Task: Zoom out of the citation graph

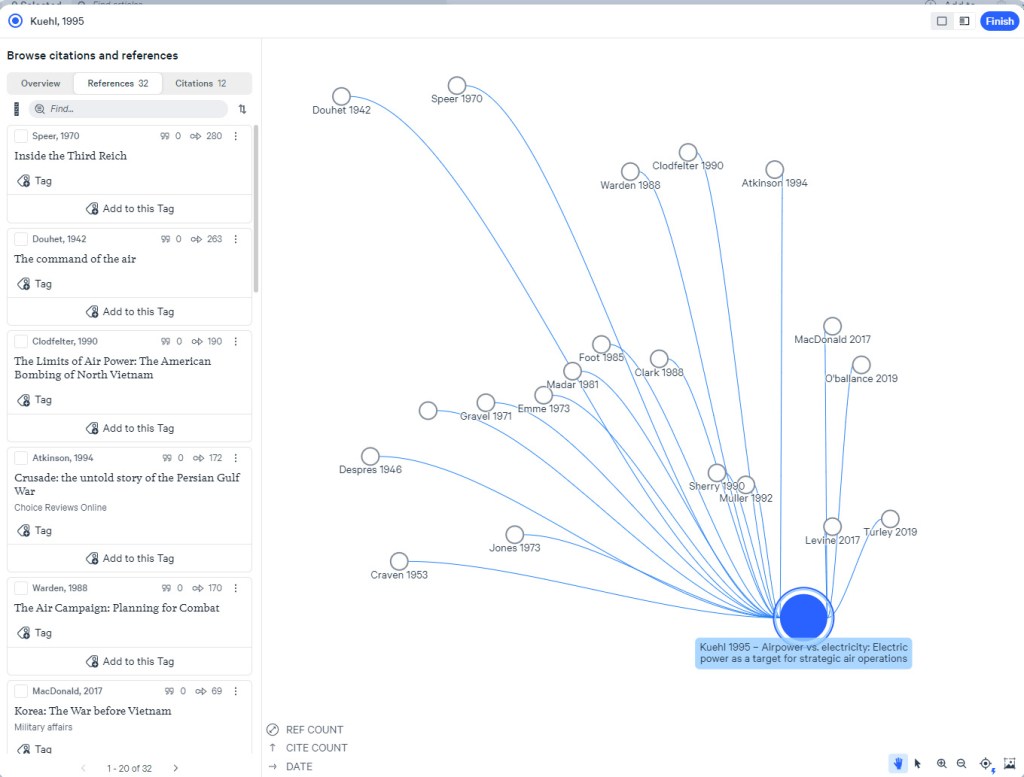Action: pos(961,763)
